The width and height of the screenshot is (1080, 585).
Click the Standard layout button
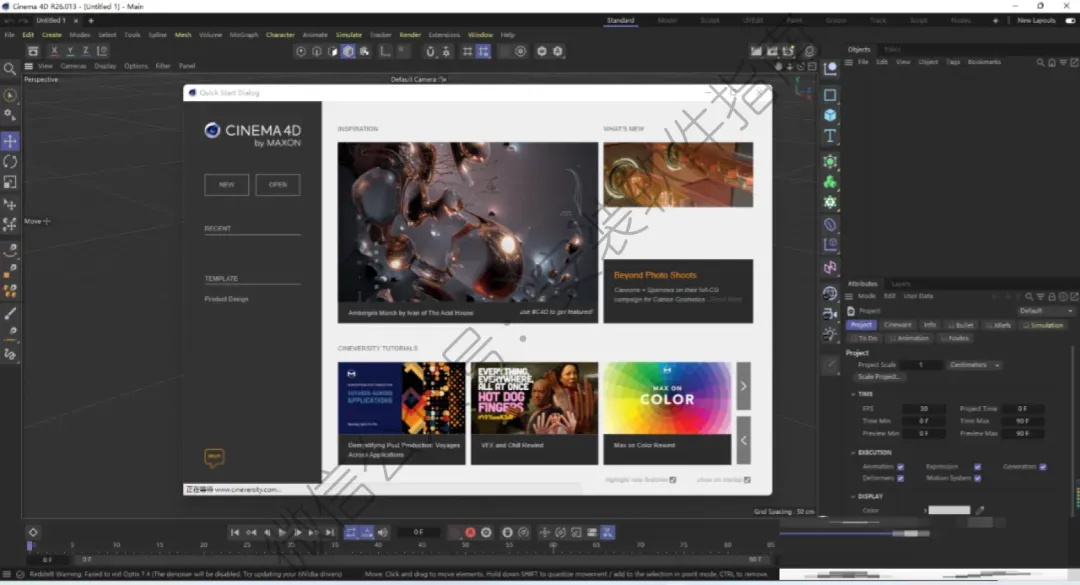pyautogui.click(x=620, y=21)
